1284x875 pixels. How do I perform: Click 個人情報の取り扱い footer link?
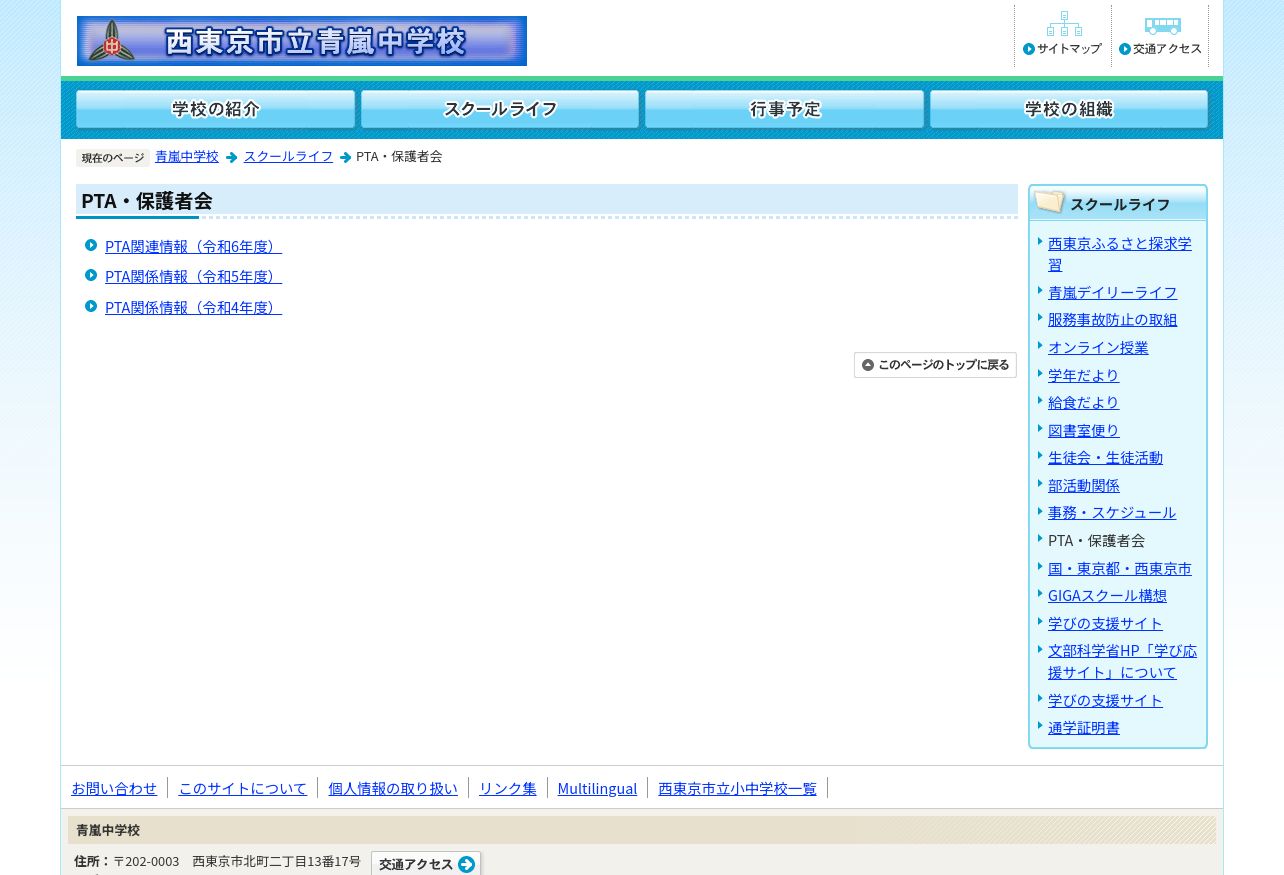point(393,788)
